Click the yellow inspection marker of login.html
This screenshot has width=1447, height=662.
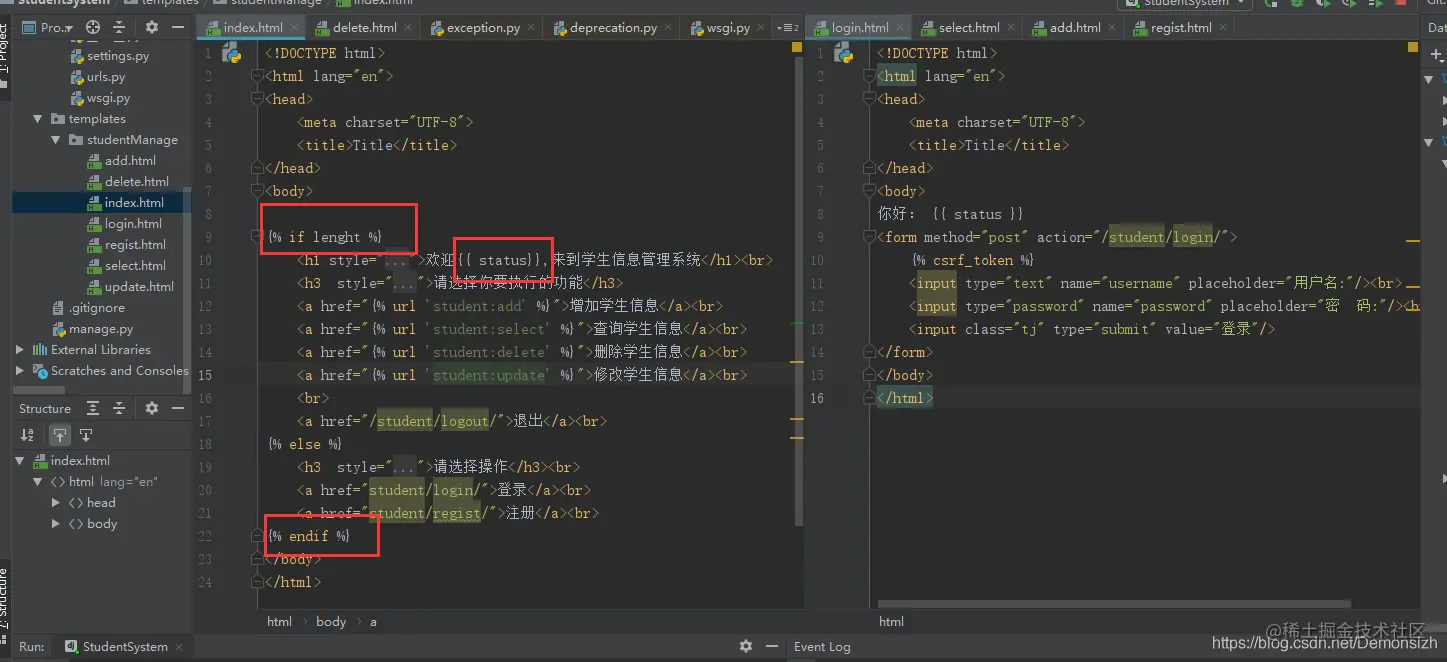click(x=1413, y=47)
